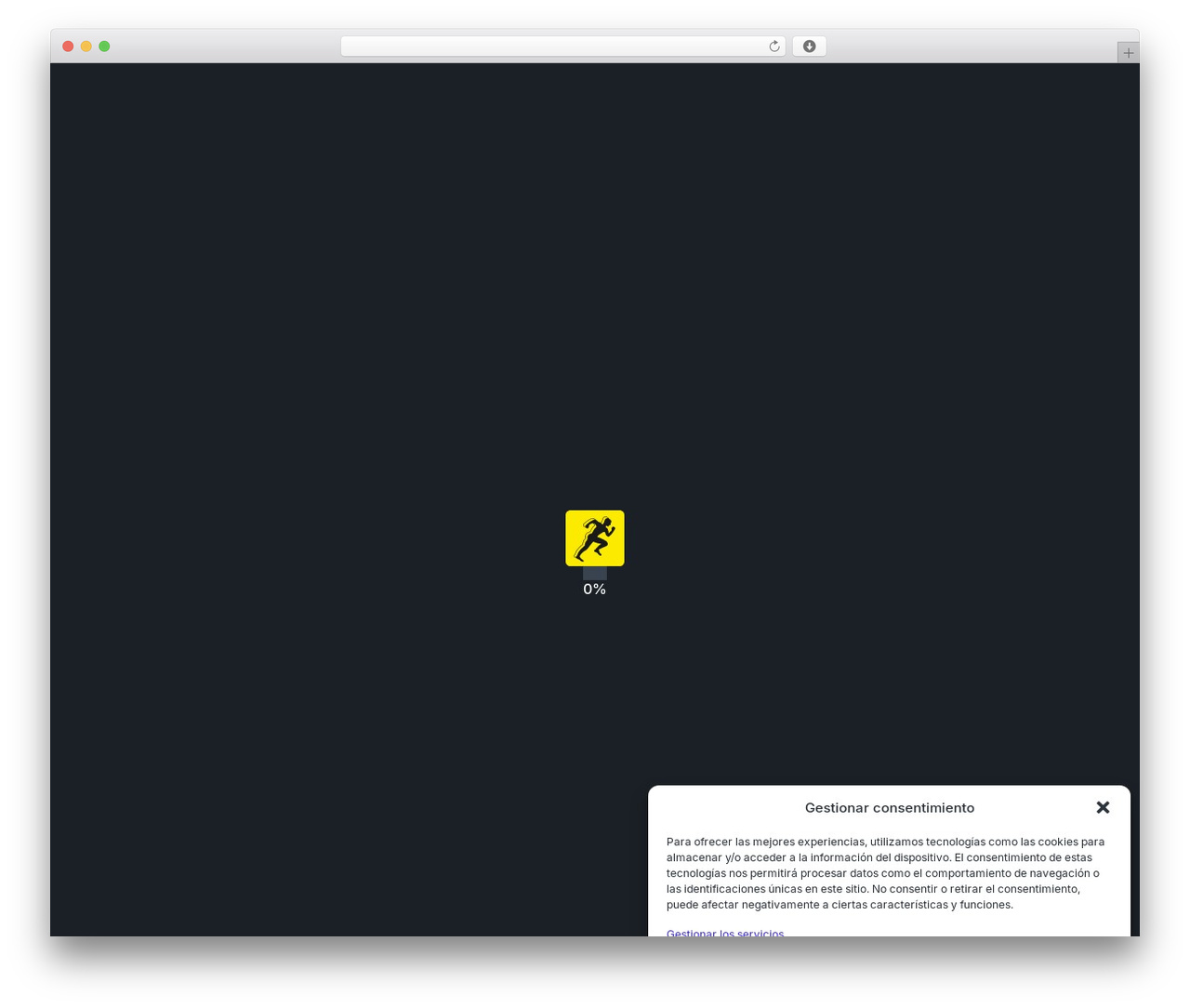This screenshot has height=1008, width=1190.
Task: Click the Gestionar consentimiento heading
Action: pyautogui.click(x=890, y=808)
